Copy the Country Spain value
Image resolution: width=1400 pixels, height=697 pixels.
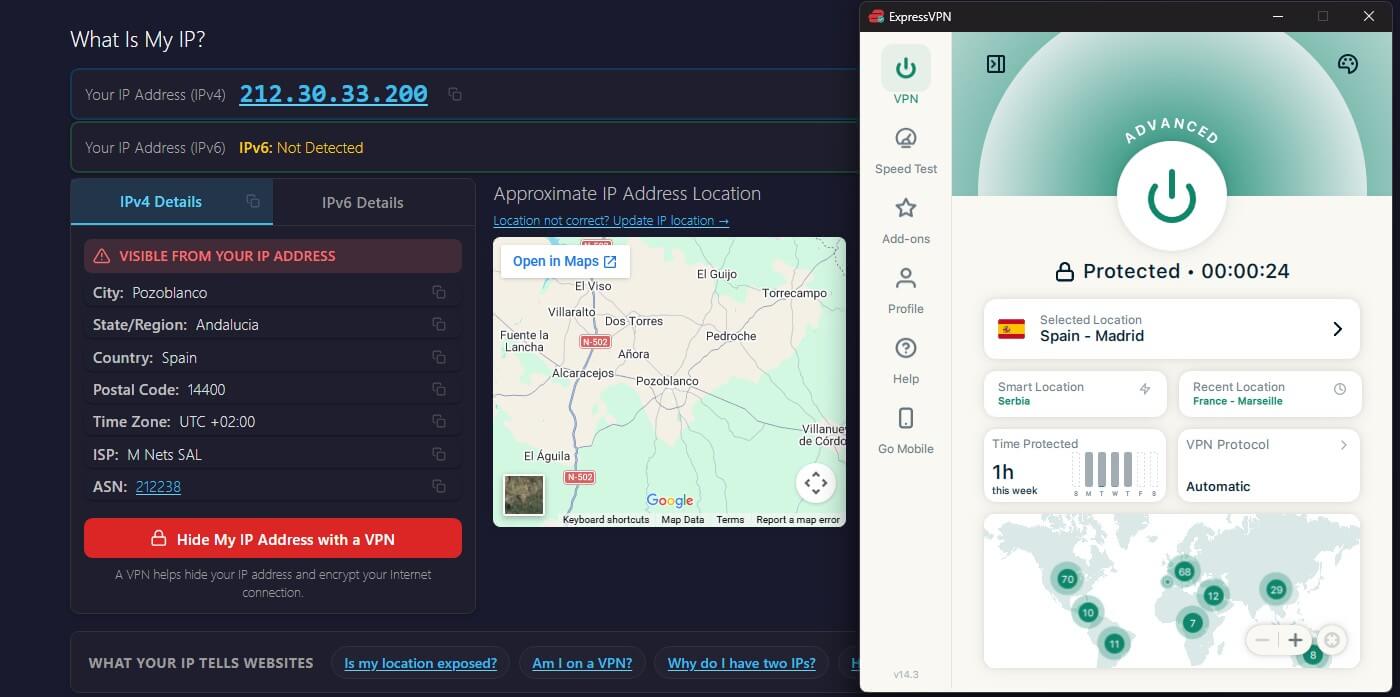pos(438,357)
